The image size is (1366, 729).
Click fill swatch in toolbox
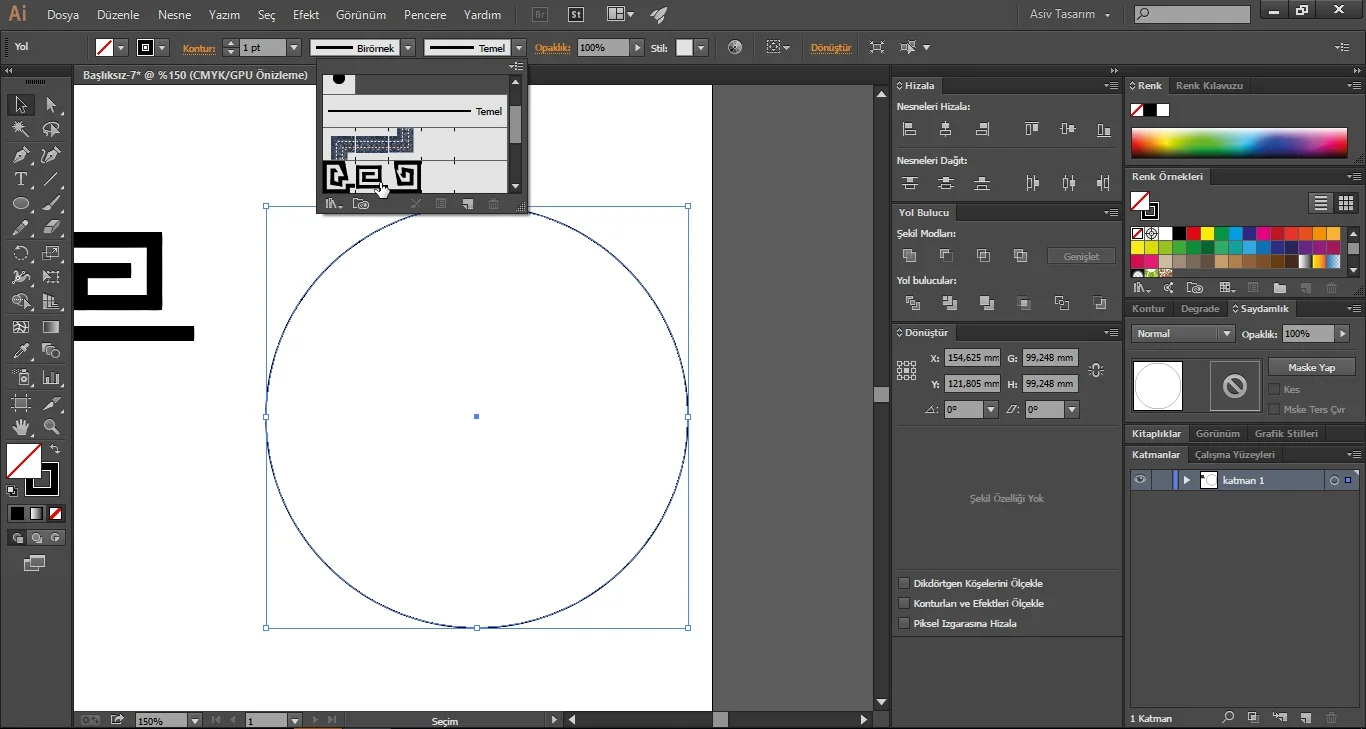point(23,461)
